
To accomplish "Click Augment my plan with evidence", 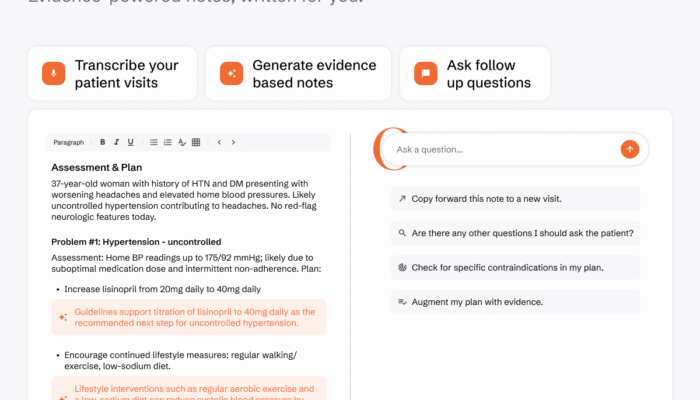I will tap(515, 302).
